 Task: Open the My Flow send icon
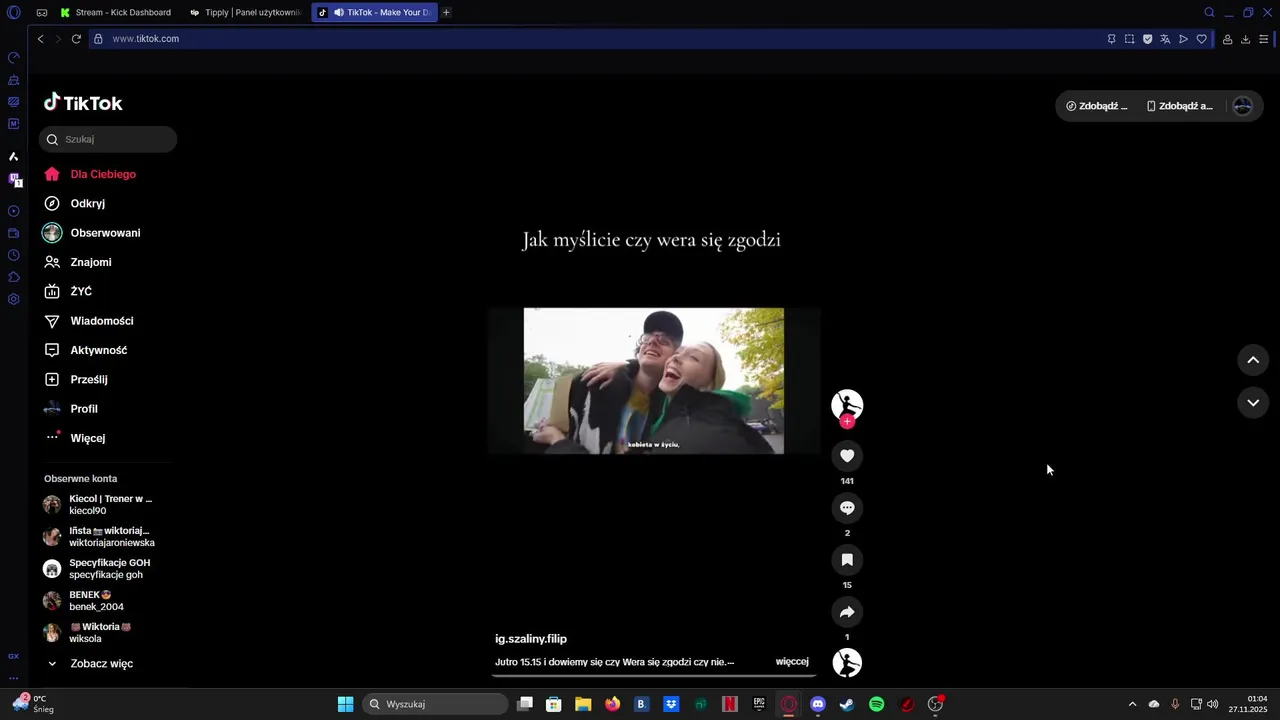[1183, 39]
